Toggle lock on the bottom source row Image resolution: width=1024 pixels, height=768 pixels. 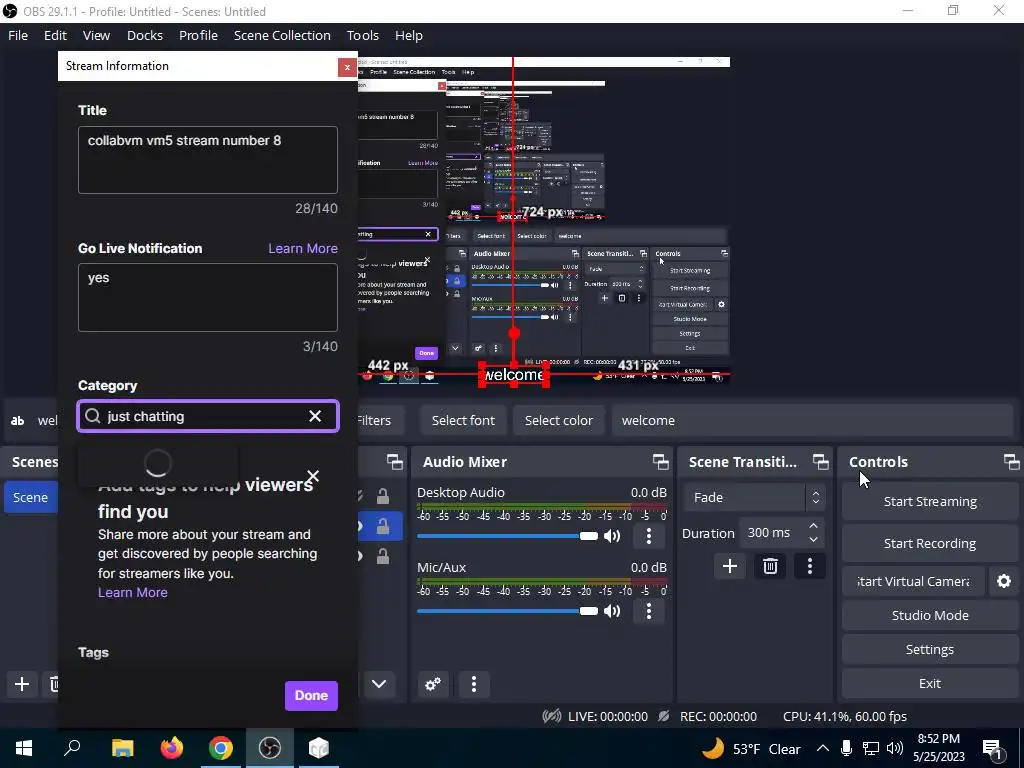point(383,556)
